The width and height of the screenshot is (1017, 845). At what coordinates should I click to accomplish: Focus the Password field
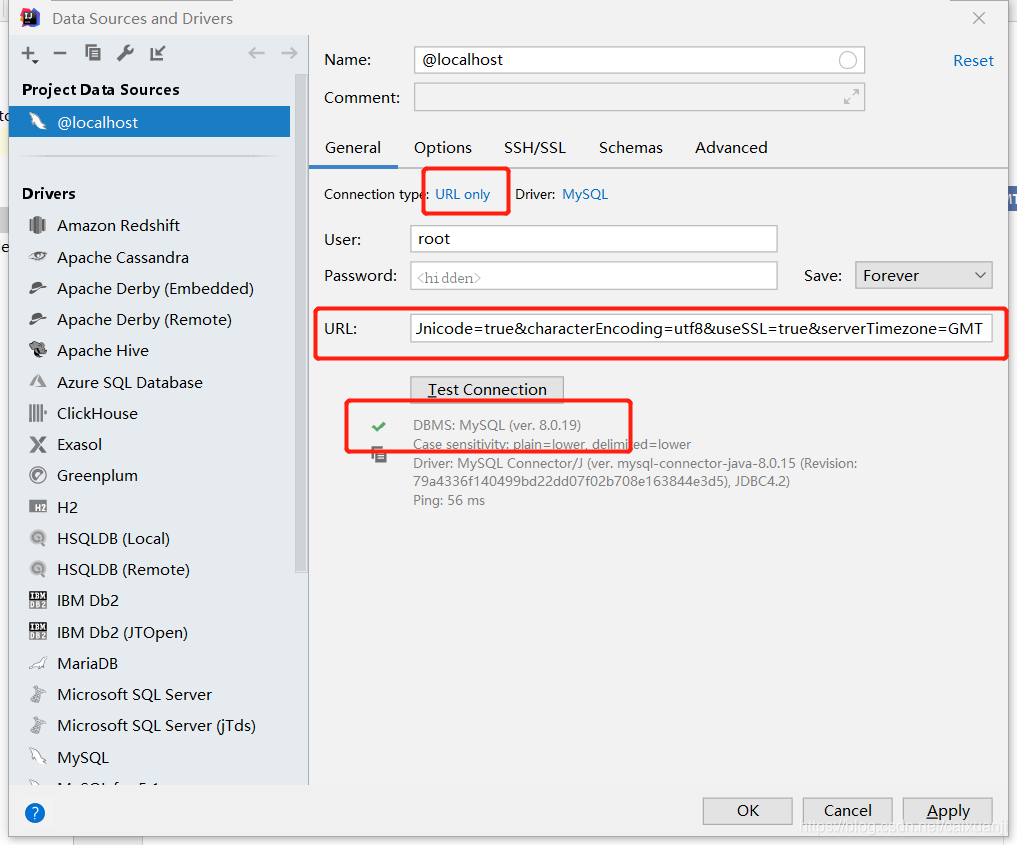tap(593, 276)
